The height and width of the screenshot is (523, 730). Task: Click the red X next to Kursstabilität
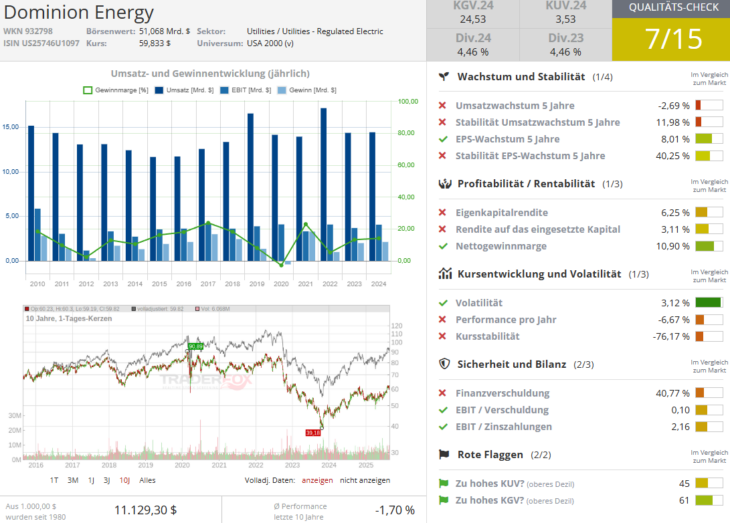[443, 337]
